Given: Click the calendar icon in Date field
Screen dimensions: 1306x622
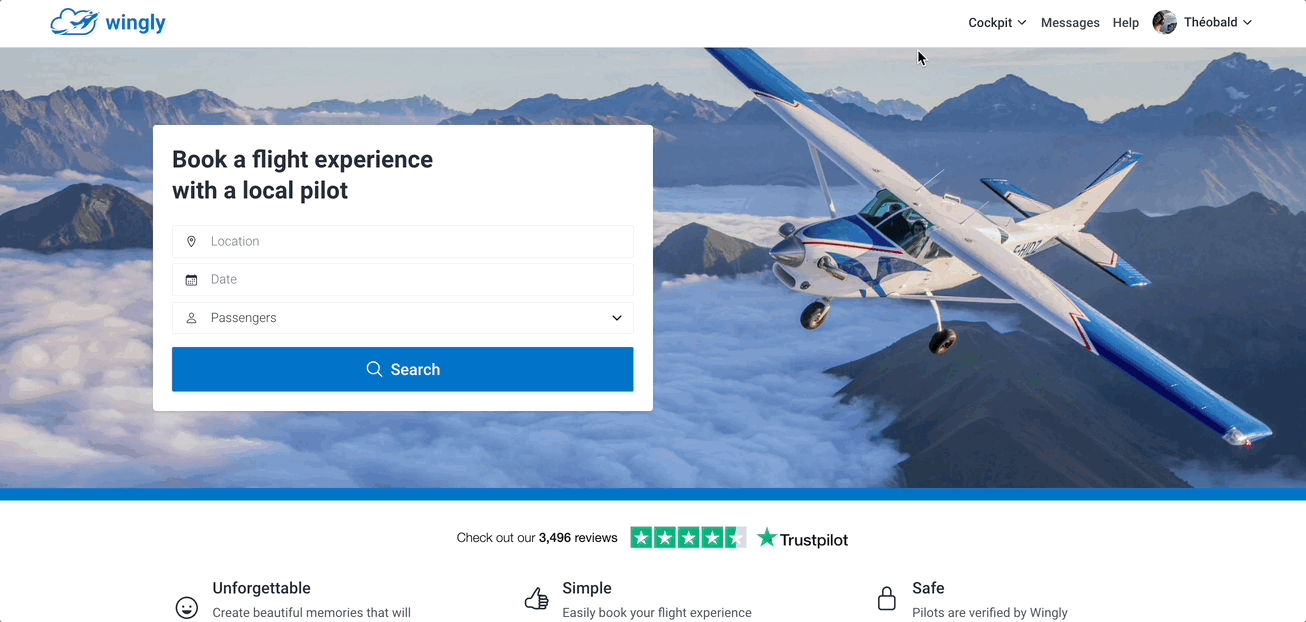Looking at the screenshot, I should [191, 280].
